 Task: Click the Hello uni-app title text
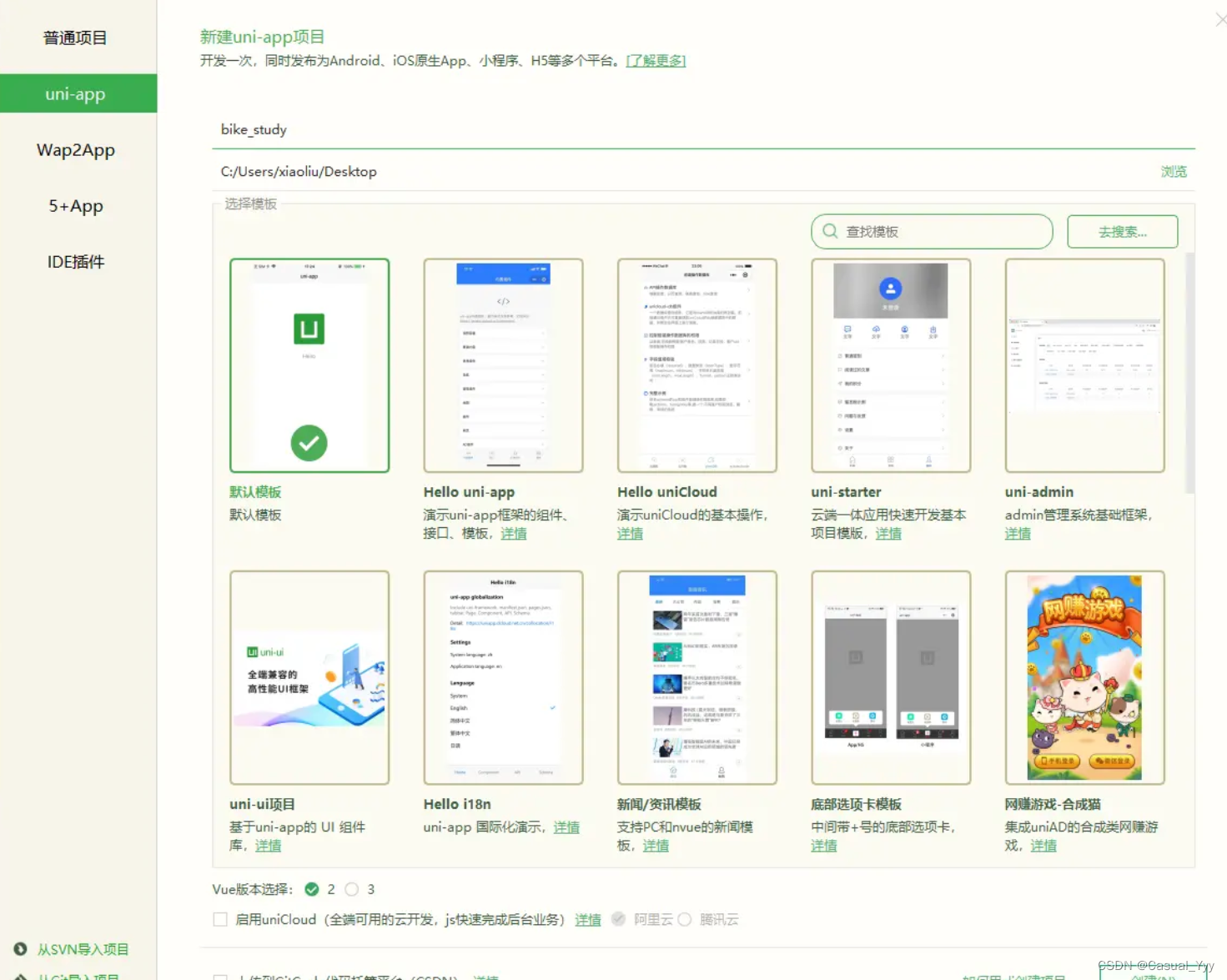point(469,492)
